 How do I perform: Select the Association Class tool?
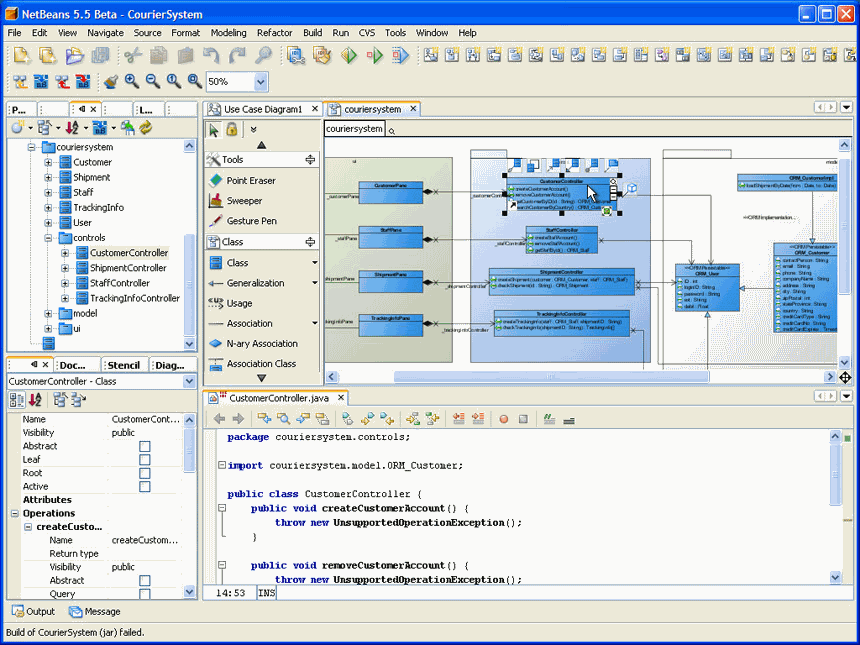262,364
